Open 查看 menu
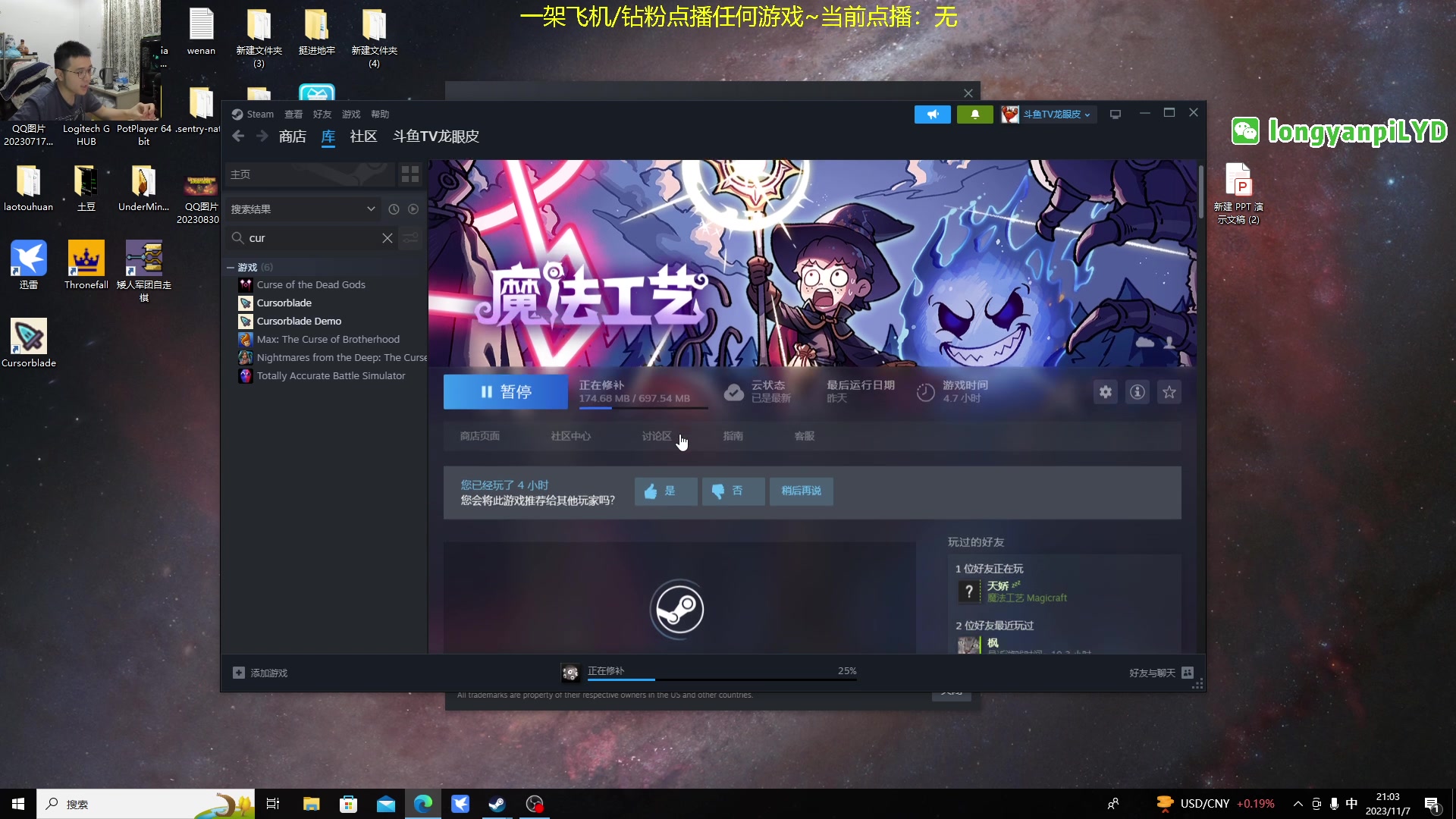The image size is (1456, 819). tap(293, 115)
